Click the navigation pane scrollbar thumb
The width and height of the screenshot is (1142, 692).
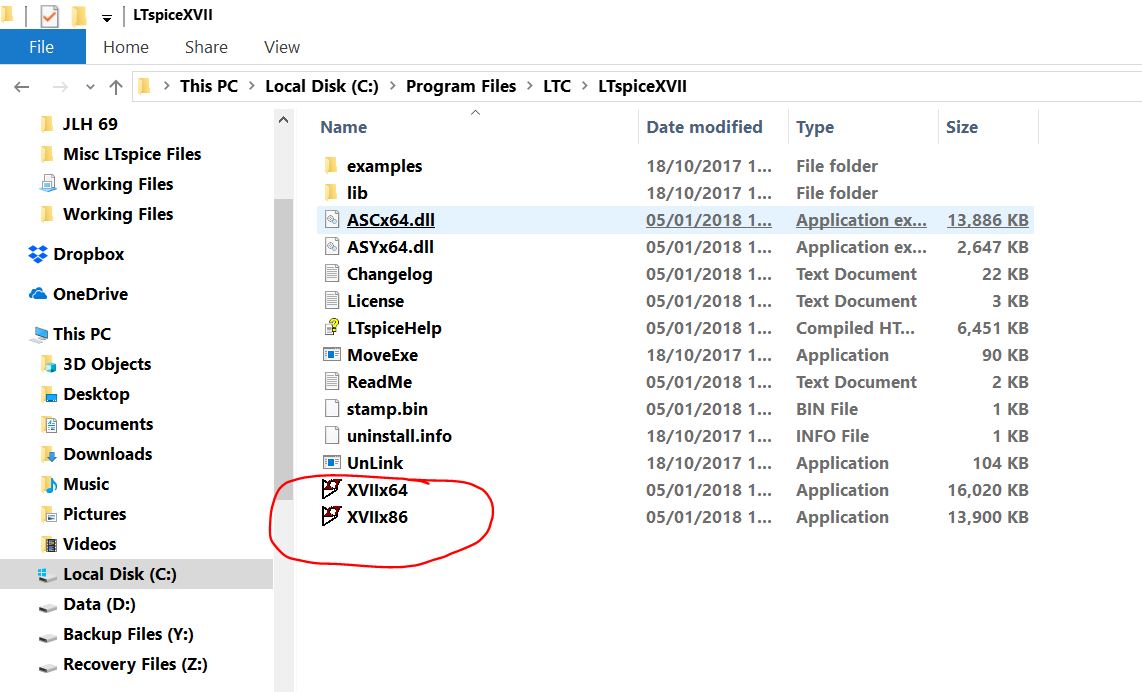[283, 350]
